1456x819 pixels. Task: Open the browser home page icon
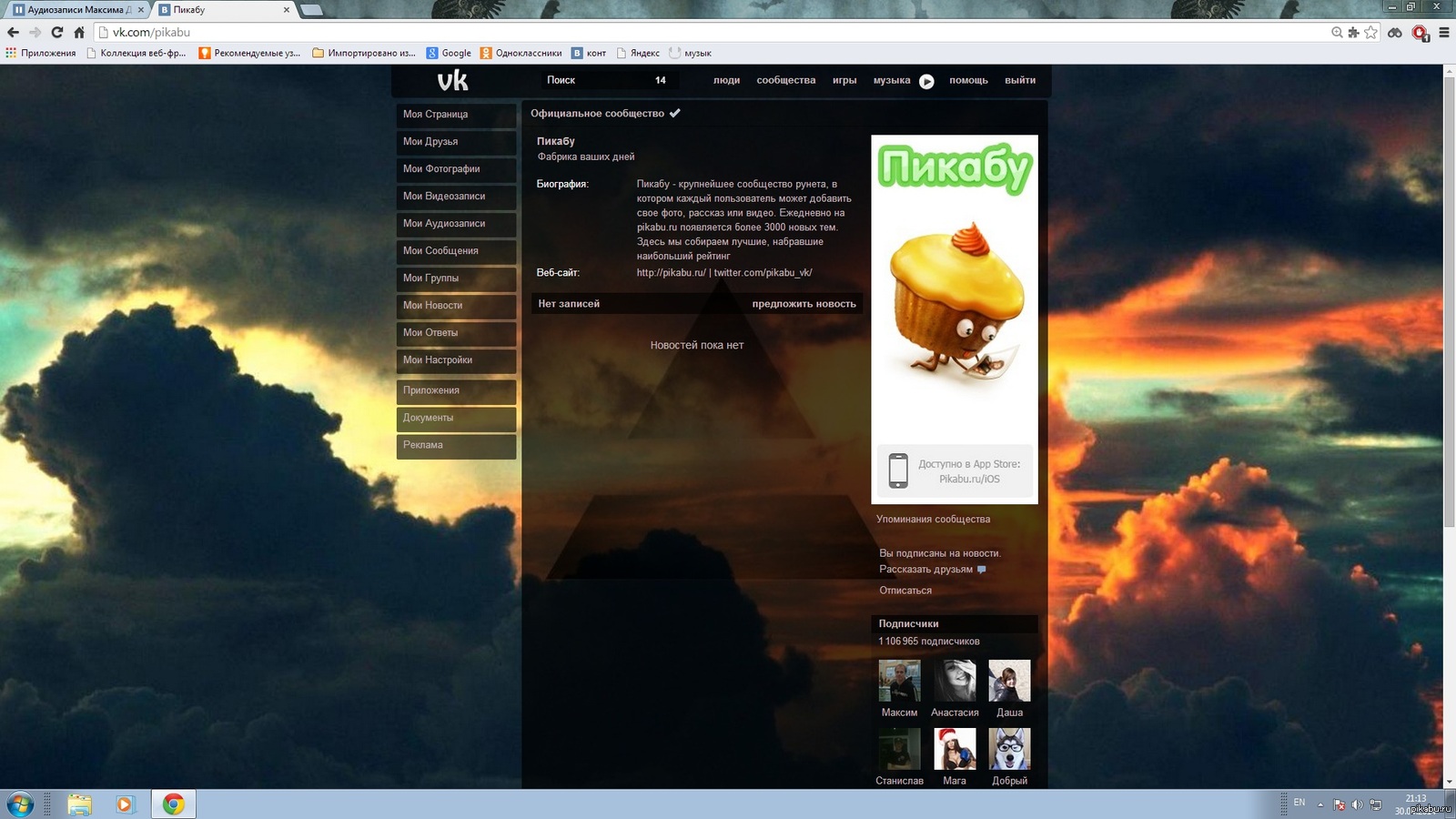tap(79, 32)
